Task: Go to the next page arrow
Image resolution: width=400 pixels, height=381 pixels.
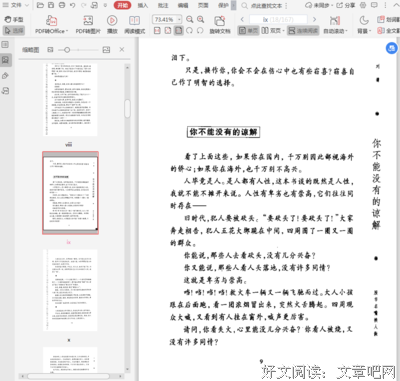Action: (x=314, y=19)
